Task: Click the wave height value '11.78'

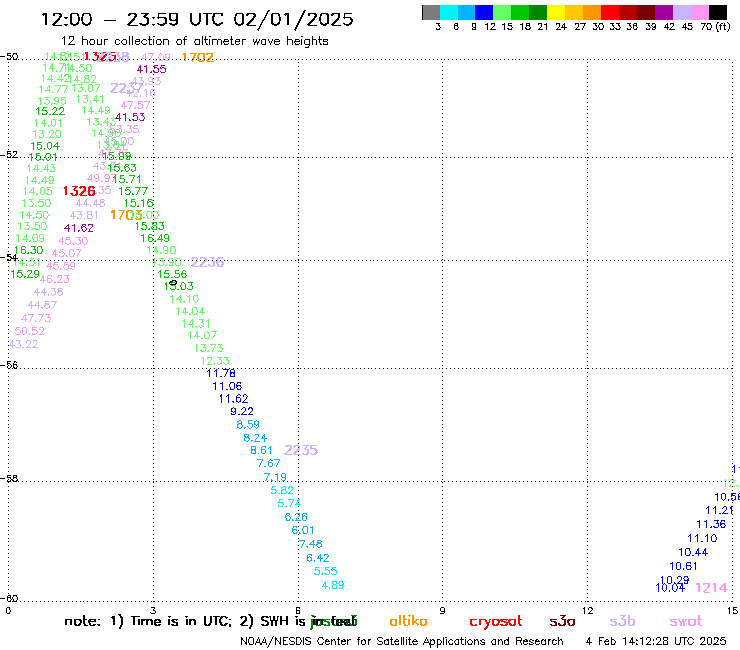Action: point(221,373)
